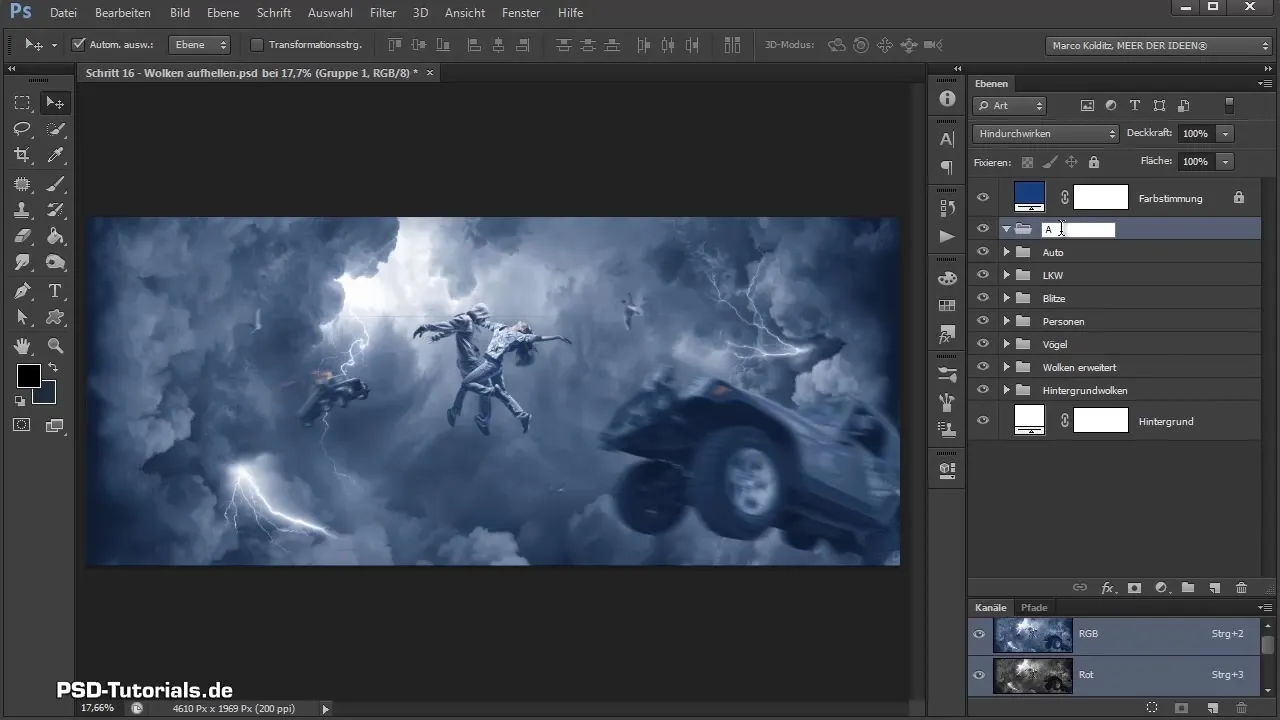The height and width of the screenshot is (720, 1280).
Task: Select the Quick Selection tool
Action: (x=55, y=128)
